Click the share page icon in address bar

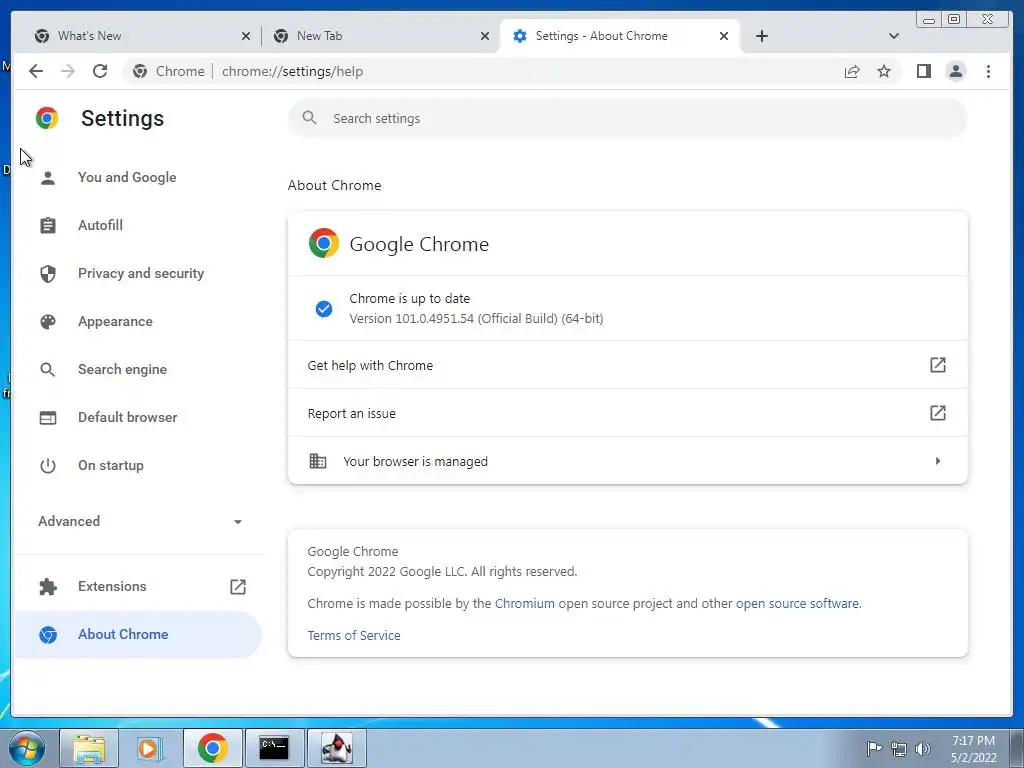[852, 71]
